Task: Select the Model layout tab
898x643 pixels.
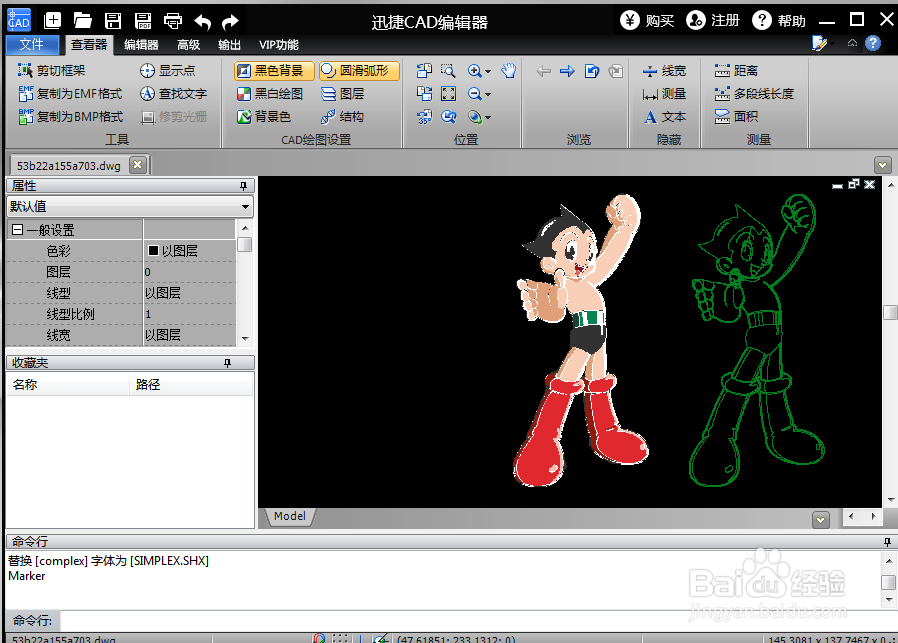Action: [x=290, y=516]
